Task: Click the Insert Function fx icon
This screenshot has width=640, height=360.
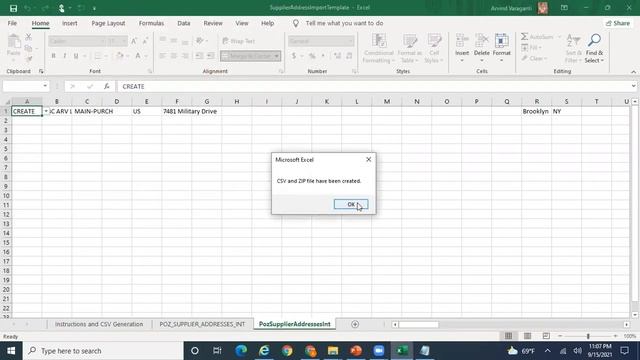Action: (x=107, y=86)
